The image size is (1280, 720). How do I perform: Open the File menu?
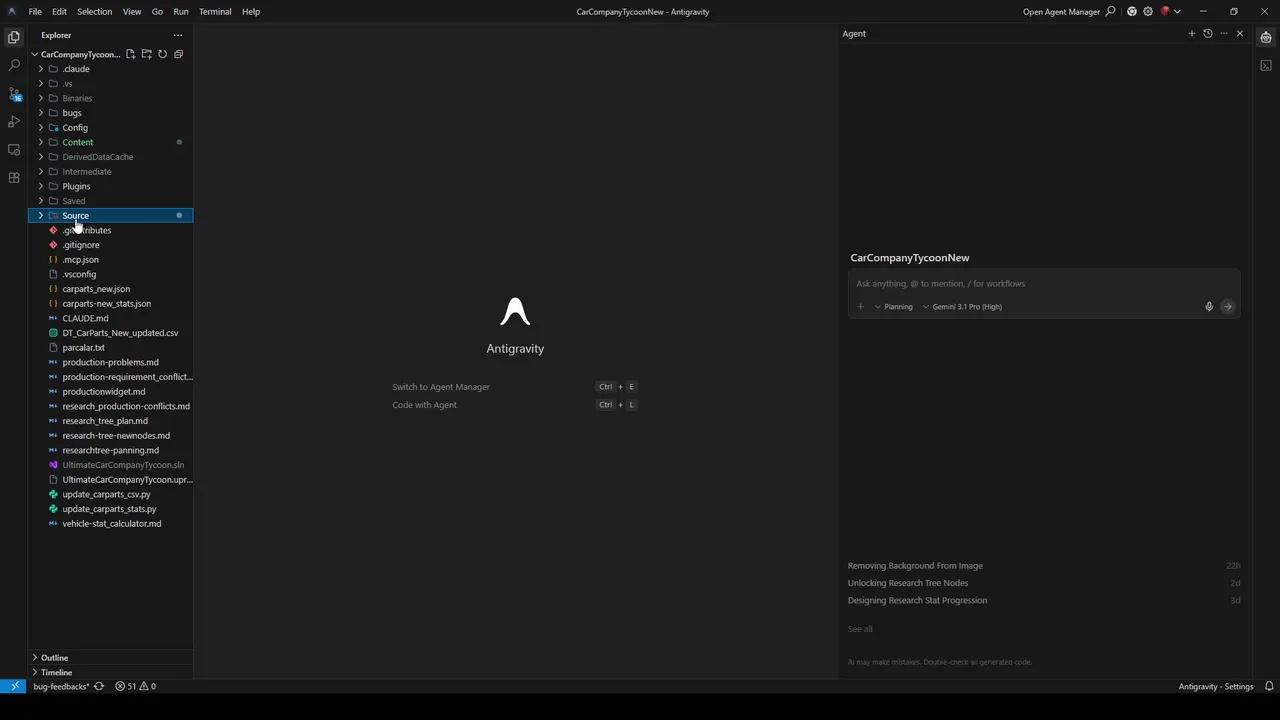(x=35, y=11)
